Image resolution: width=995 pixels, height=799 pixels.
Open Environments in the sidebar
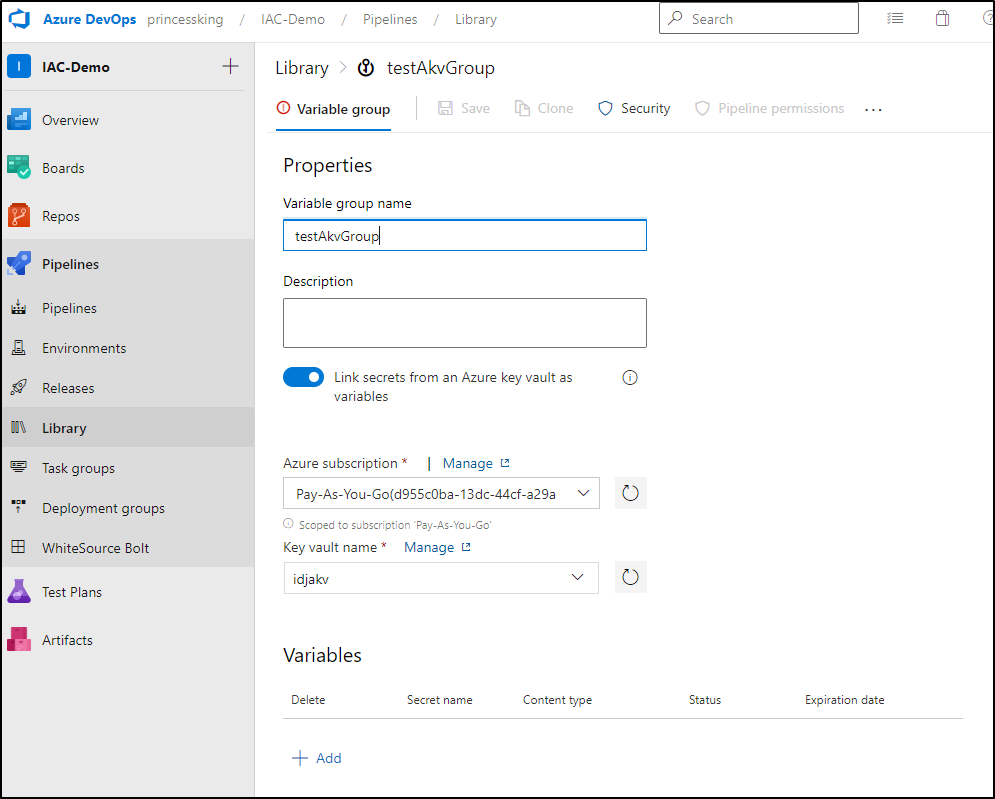(x=128, y=348)
